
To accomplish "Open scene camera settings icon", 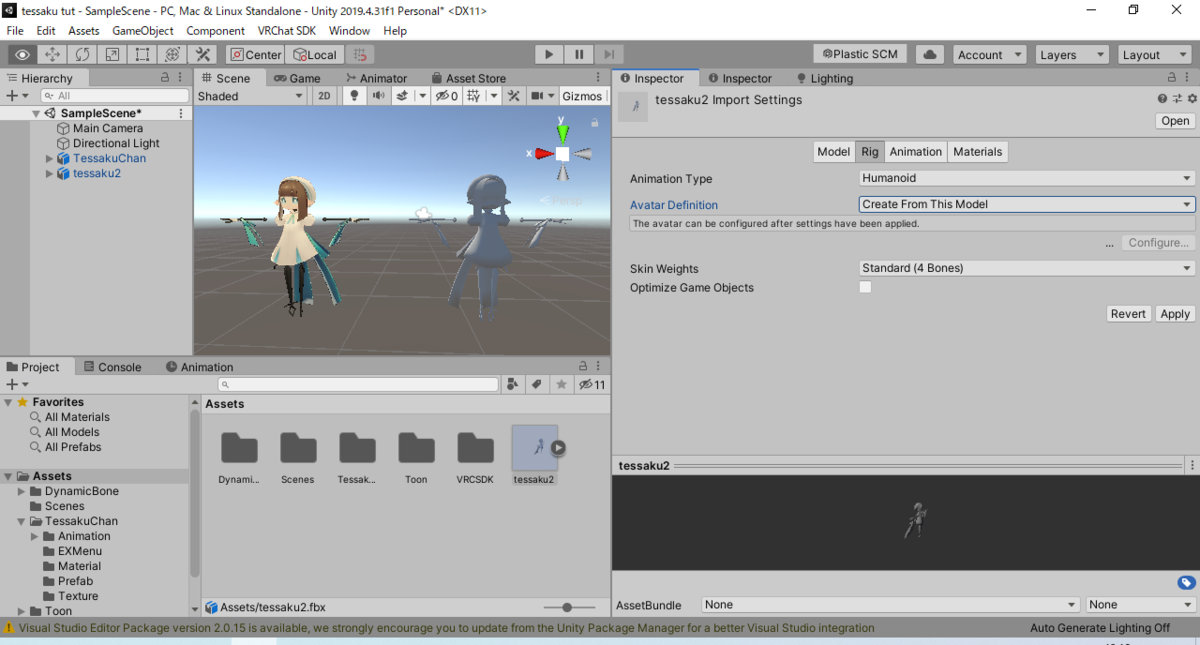I will [538, 96].
